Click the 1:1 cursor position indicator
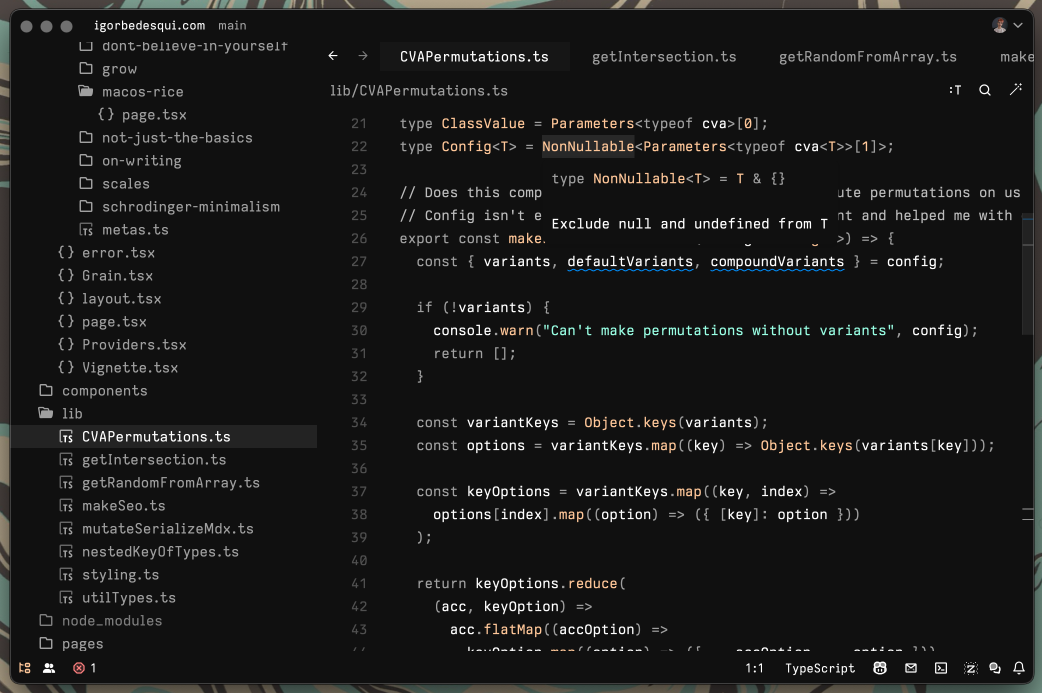The height and width of the screenshot is (693, 1042). tap(754, 668)
